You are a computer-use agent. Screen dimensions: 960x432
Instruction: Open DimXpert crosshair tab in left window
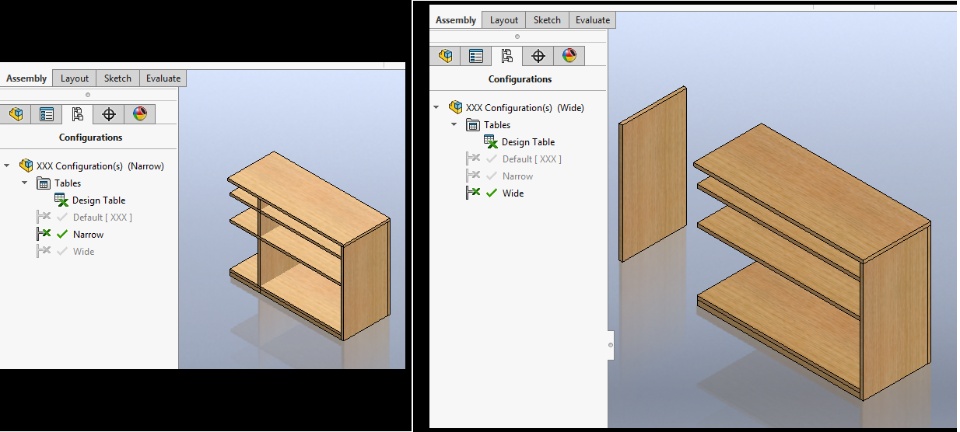click(x=109, y=114)
